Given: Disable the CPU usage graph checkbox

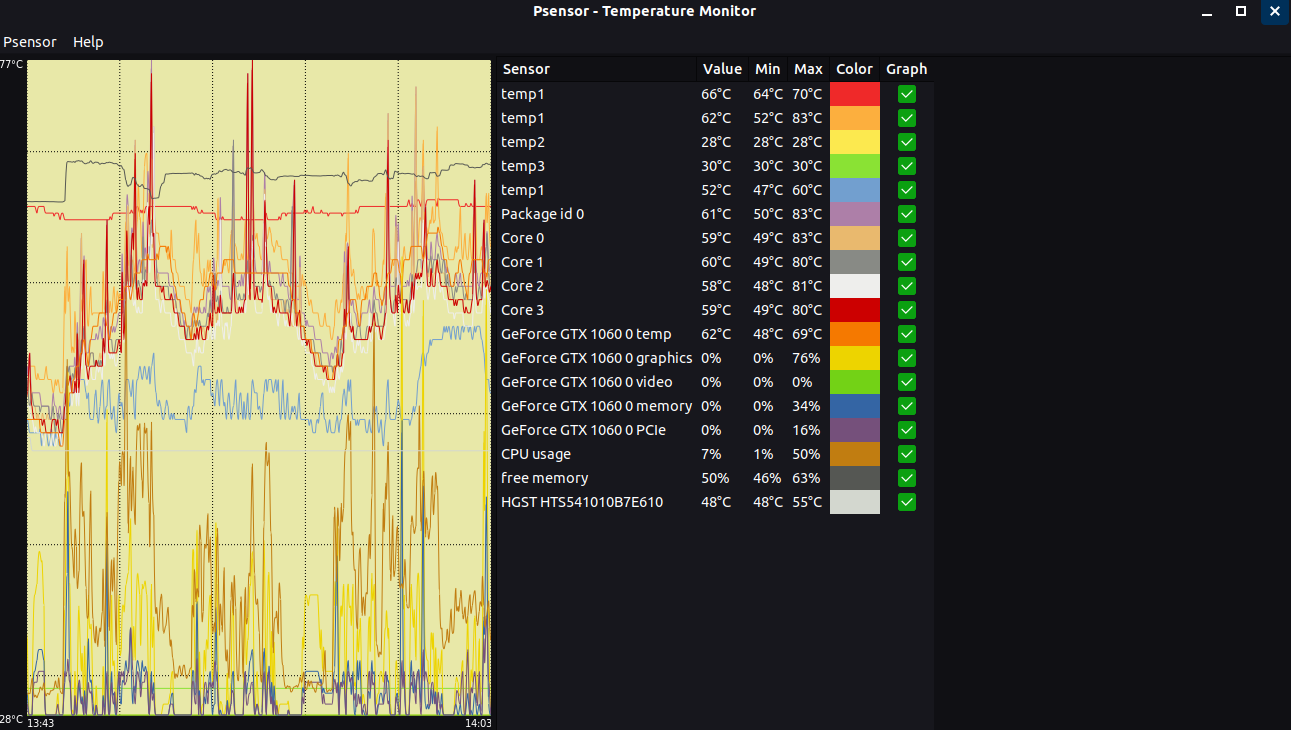Looking at the screenshot, I should 906,454.
